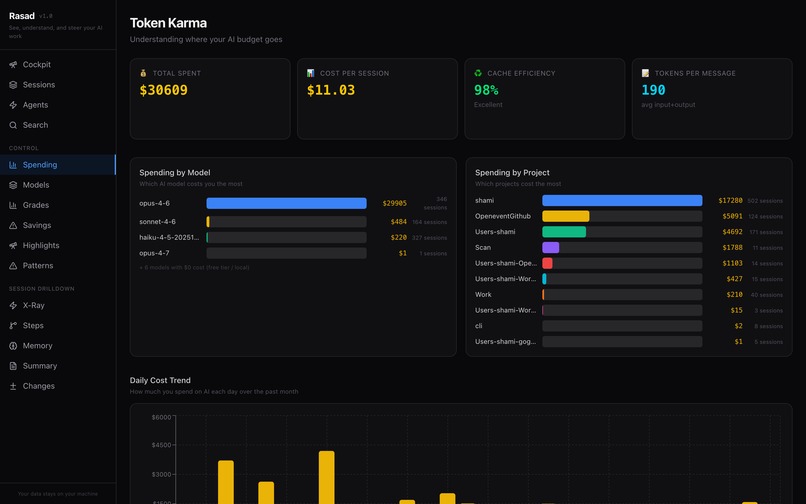
Task: Click the Cockpit rocket icon in sidebar
Action: [13, 65]
